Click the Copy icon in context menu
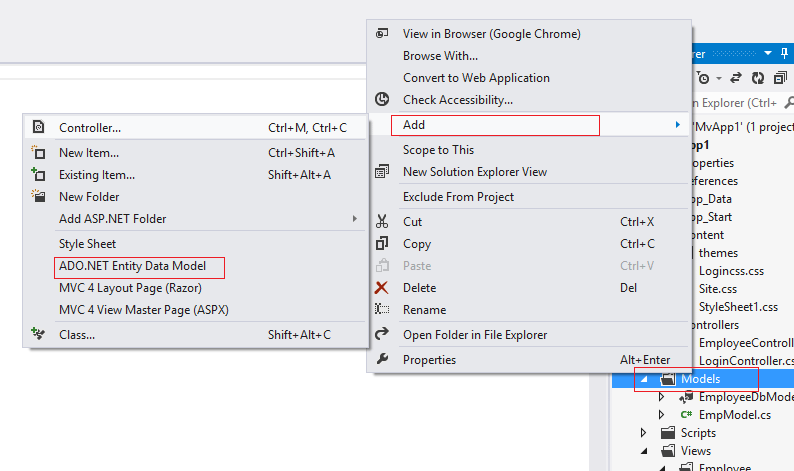Image resolution: width=794 pixels, height=471 pixels. pos(381,244)
